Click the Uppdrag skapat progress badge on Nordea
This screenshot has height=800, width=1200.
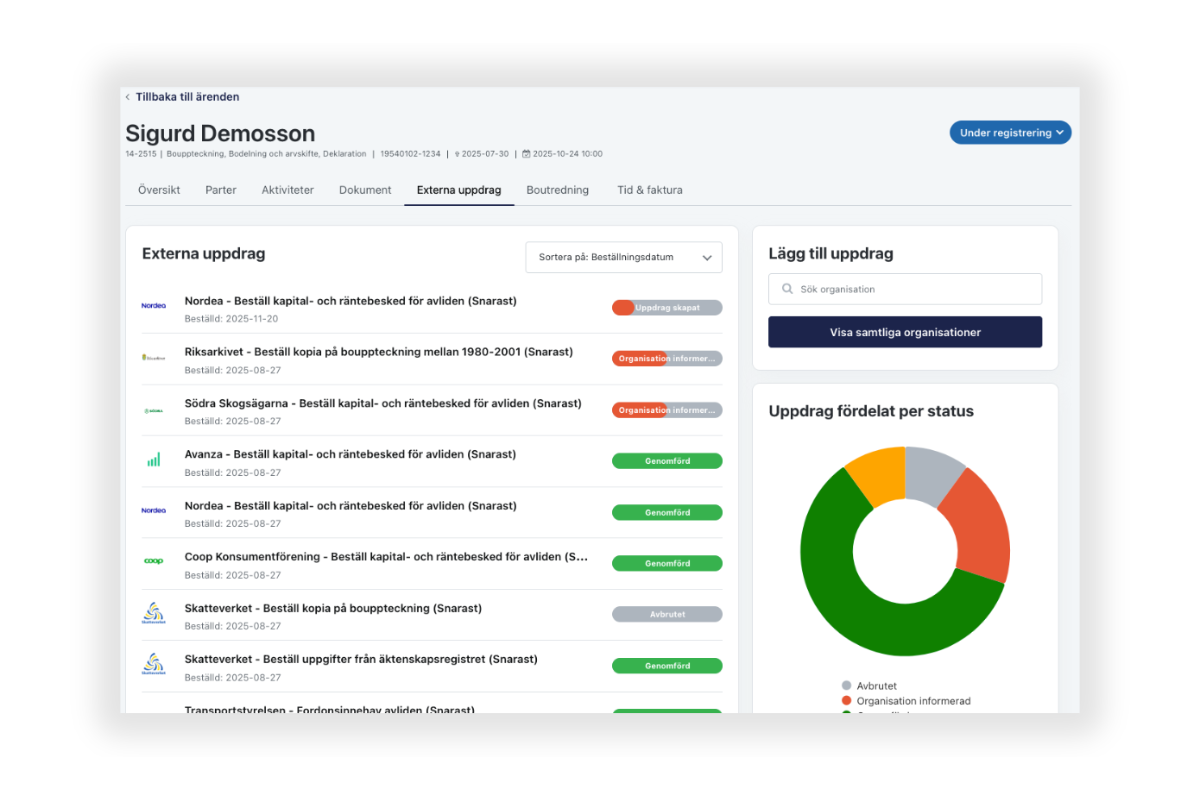point(666,308)
